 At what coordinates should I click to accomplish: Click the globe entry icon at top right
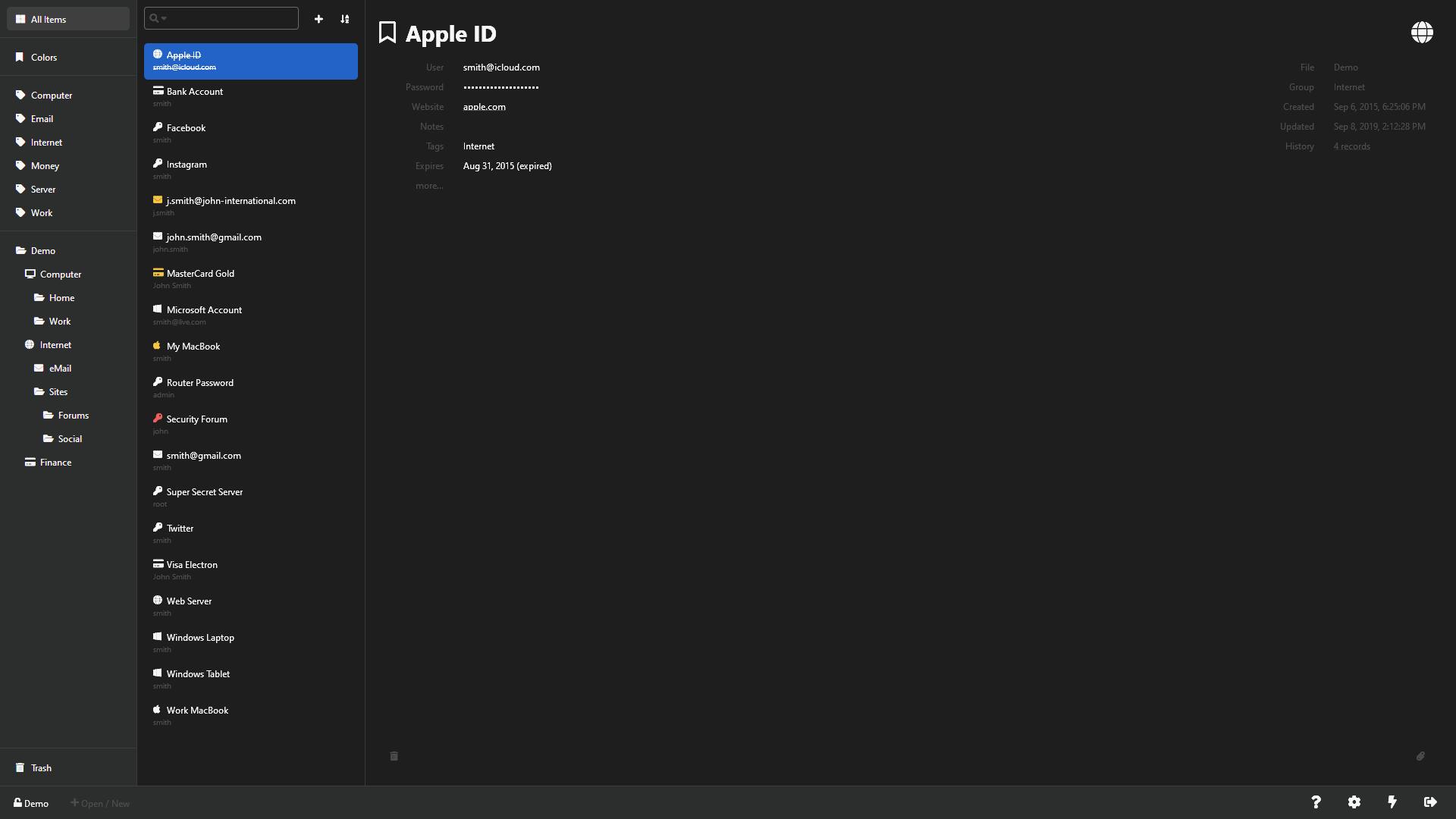[1421, 33]
